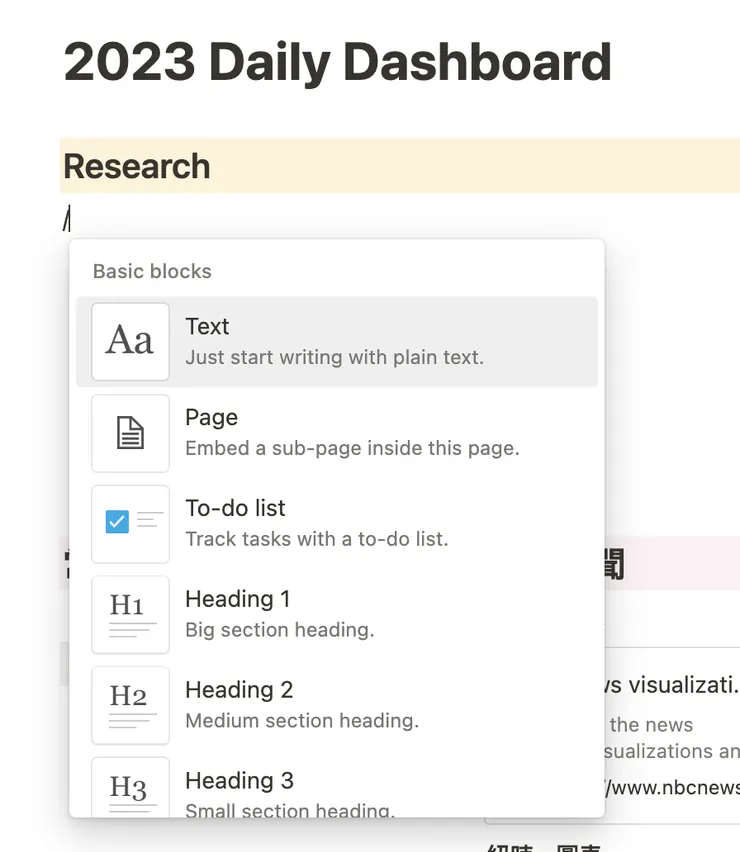Click the H3 heading block icon
This screenshot has height=852, width=740.
tap(130, 790)
